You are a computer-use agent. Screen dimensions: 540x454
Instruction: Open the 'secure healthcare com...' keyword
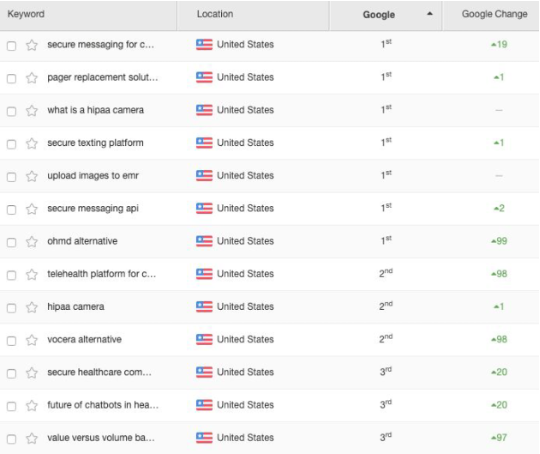[99, 372]
